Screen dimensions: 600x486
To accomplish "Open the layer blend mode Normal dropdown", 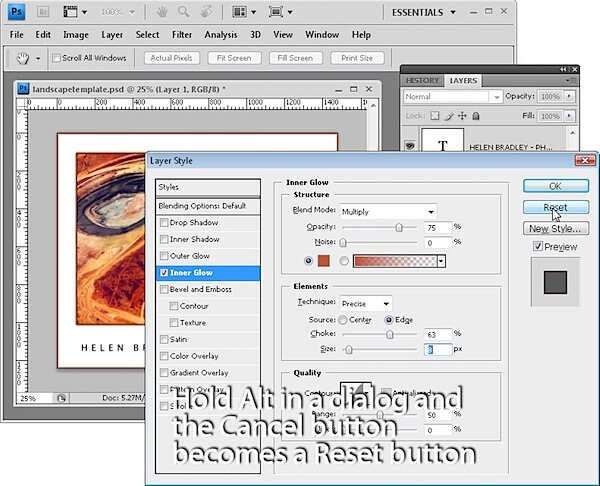I will (452, 96).
